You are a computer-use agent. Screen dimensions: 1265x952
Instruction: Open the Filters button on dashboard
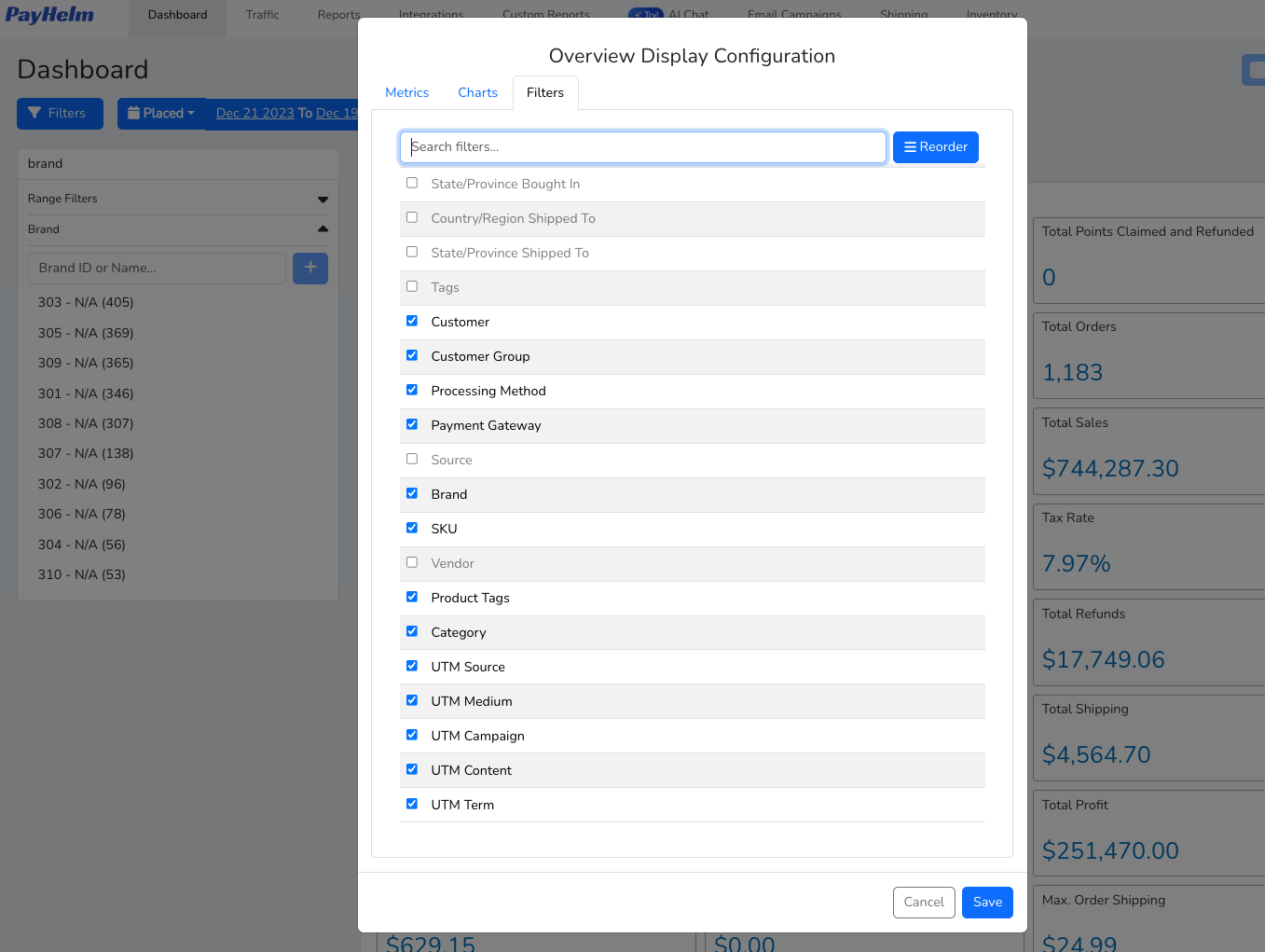coord(60,114)
